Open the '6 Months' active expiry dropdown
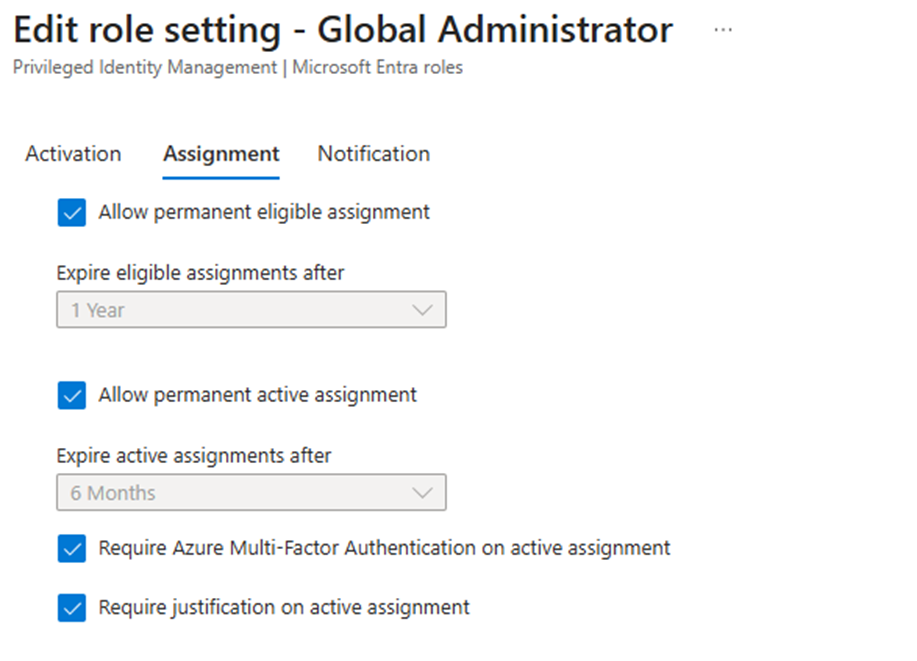This screenshot has height=661, width=917. 250,493
